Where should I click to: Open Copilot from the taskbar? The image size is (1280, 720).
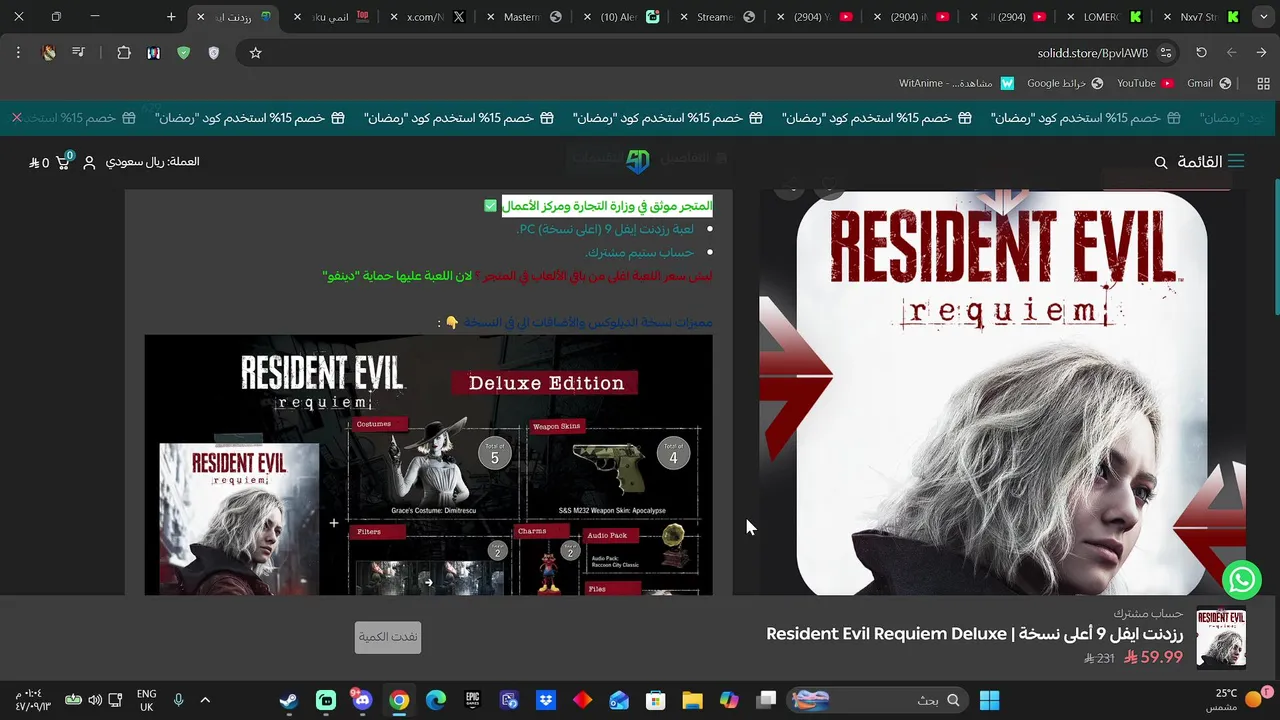(729, 700)
